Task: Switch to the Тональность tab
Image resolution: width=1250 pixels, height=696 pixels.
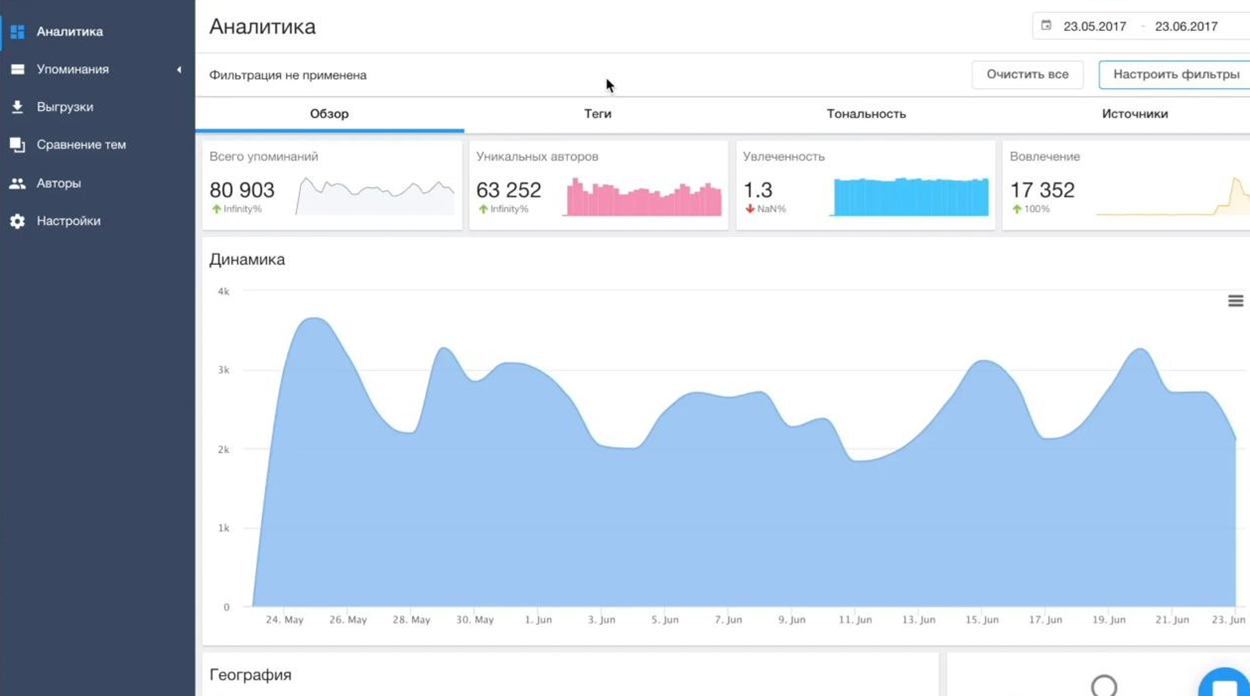Action: (x=866, y=114)
